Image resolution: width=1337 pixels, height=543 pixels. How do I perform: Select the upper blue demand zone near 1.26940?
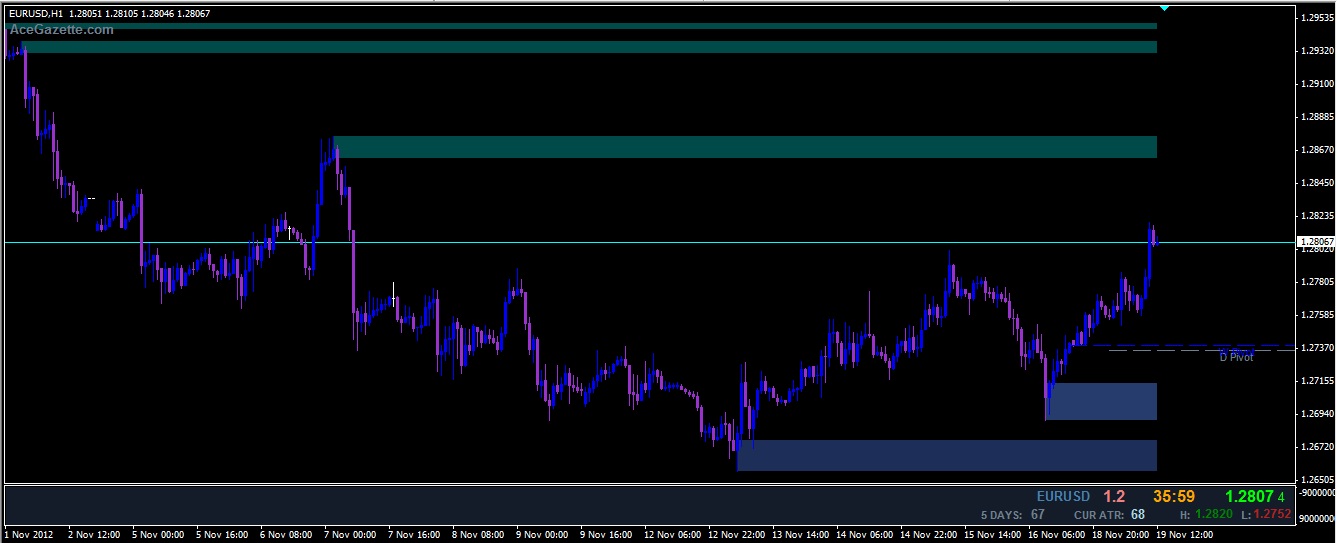pyautogui.click(x=1102, y=401)
